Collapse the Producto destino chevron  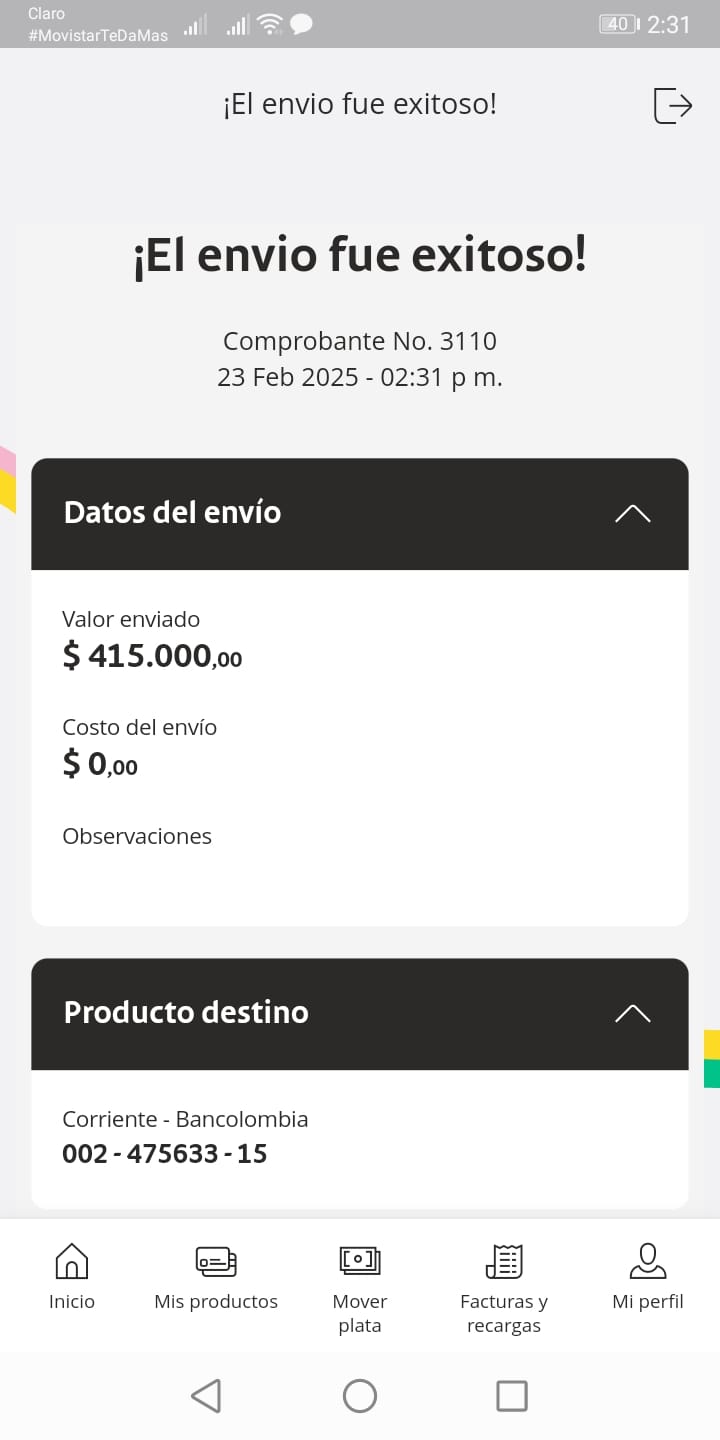click(632, 1013)
